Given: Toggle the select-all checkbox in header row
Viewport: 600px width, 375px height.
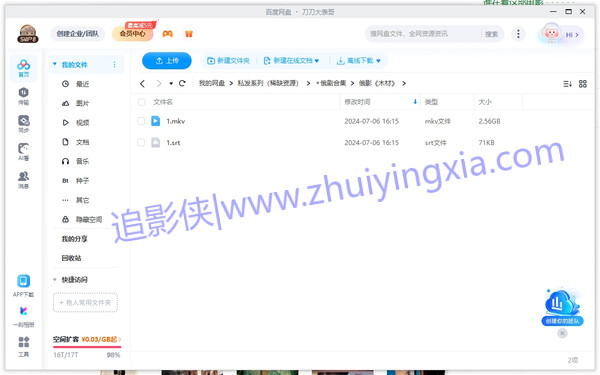Looking at the screenshot, I should coord(142,102).
